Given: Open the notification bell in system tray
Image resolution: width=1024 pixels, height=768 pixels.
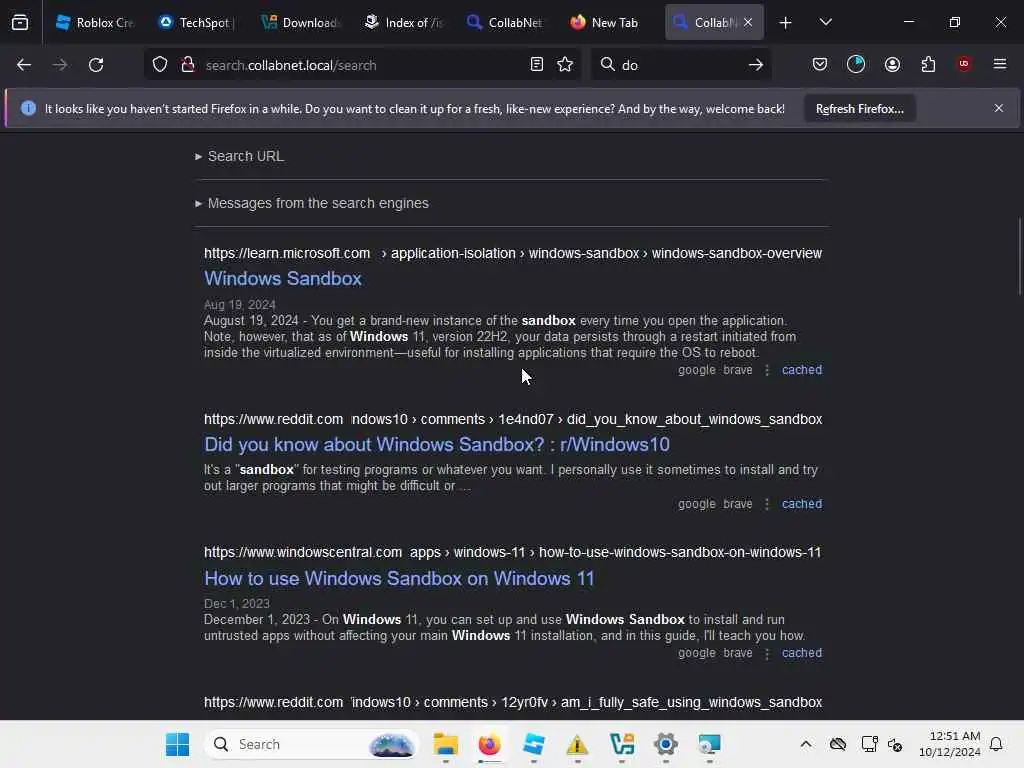Looking at the screenshot, I should click(x=996, y=744).
